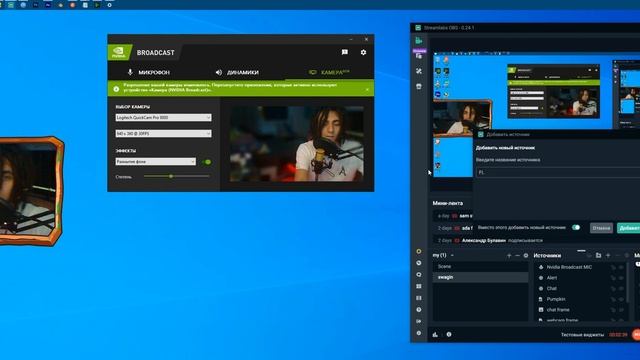Toggle visibility of Alert source
Viewport: 640px width, 360px height.
[x=622, y=278]
